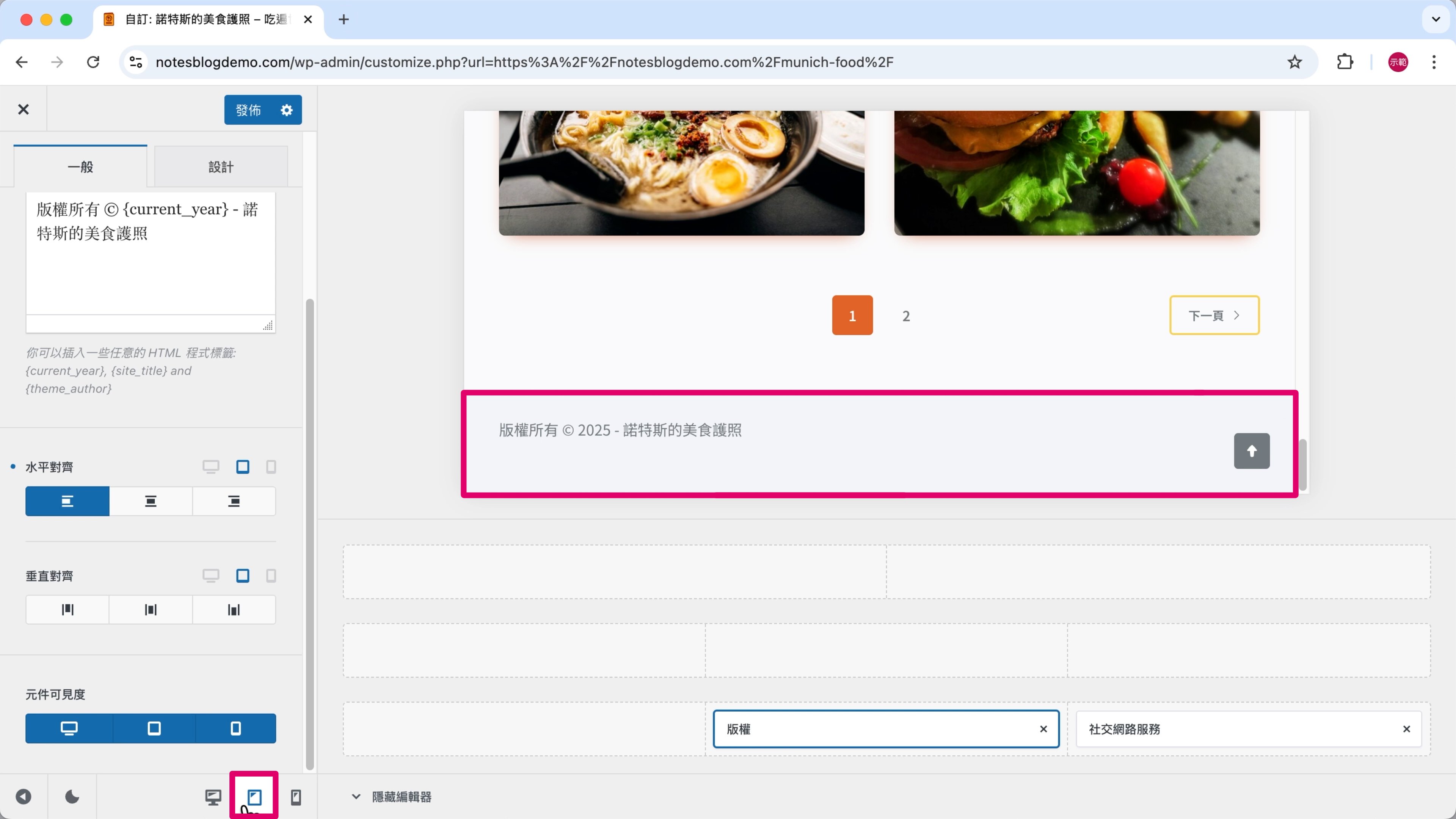The height and width of the screenshot is (819, 1456).
Task: Click the publish settings gear icon
Action: point(287,110)
